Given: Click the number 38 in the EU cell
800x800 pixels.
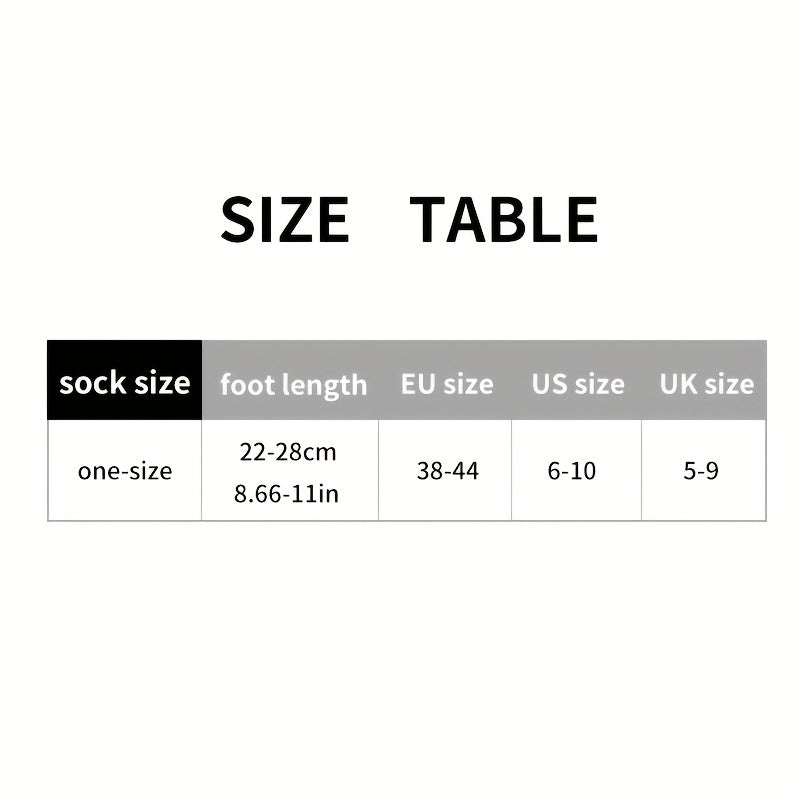Looking at the screenshot, I should (x=429, y=471).
